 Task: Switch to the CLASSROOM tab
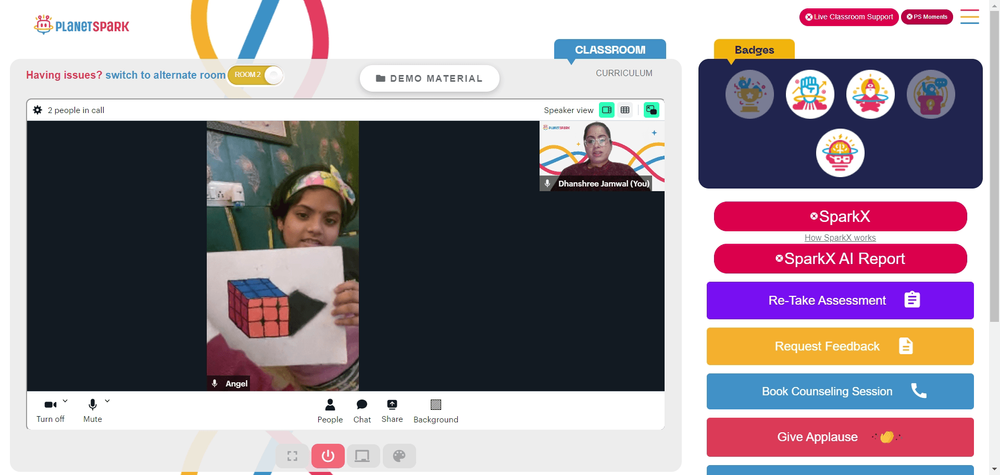[610, 50]
